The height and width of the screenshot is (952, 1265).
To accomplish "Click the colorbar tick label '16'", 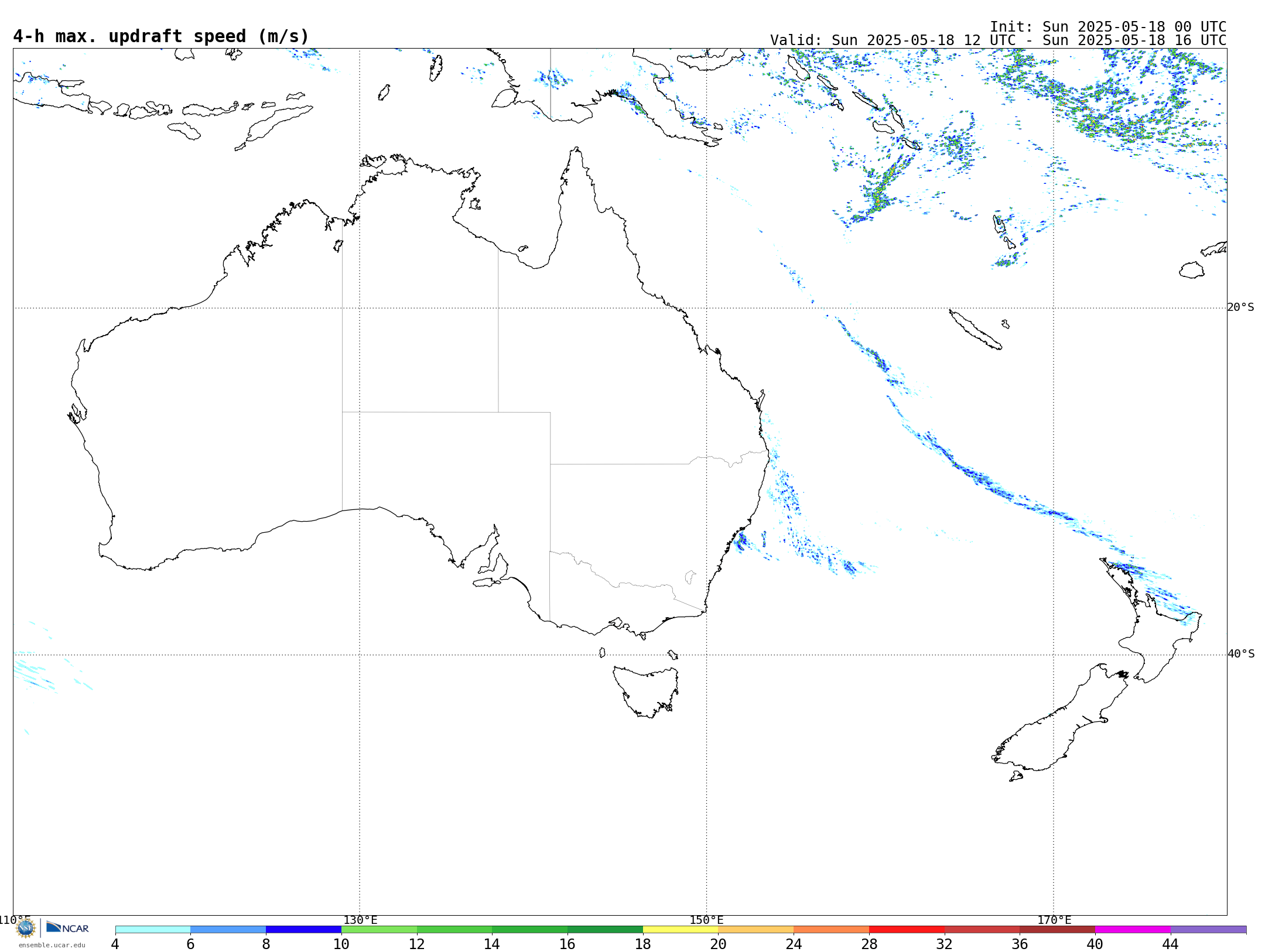I will point(567,944).
